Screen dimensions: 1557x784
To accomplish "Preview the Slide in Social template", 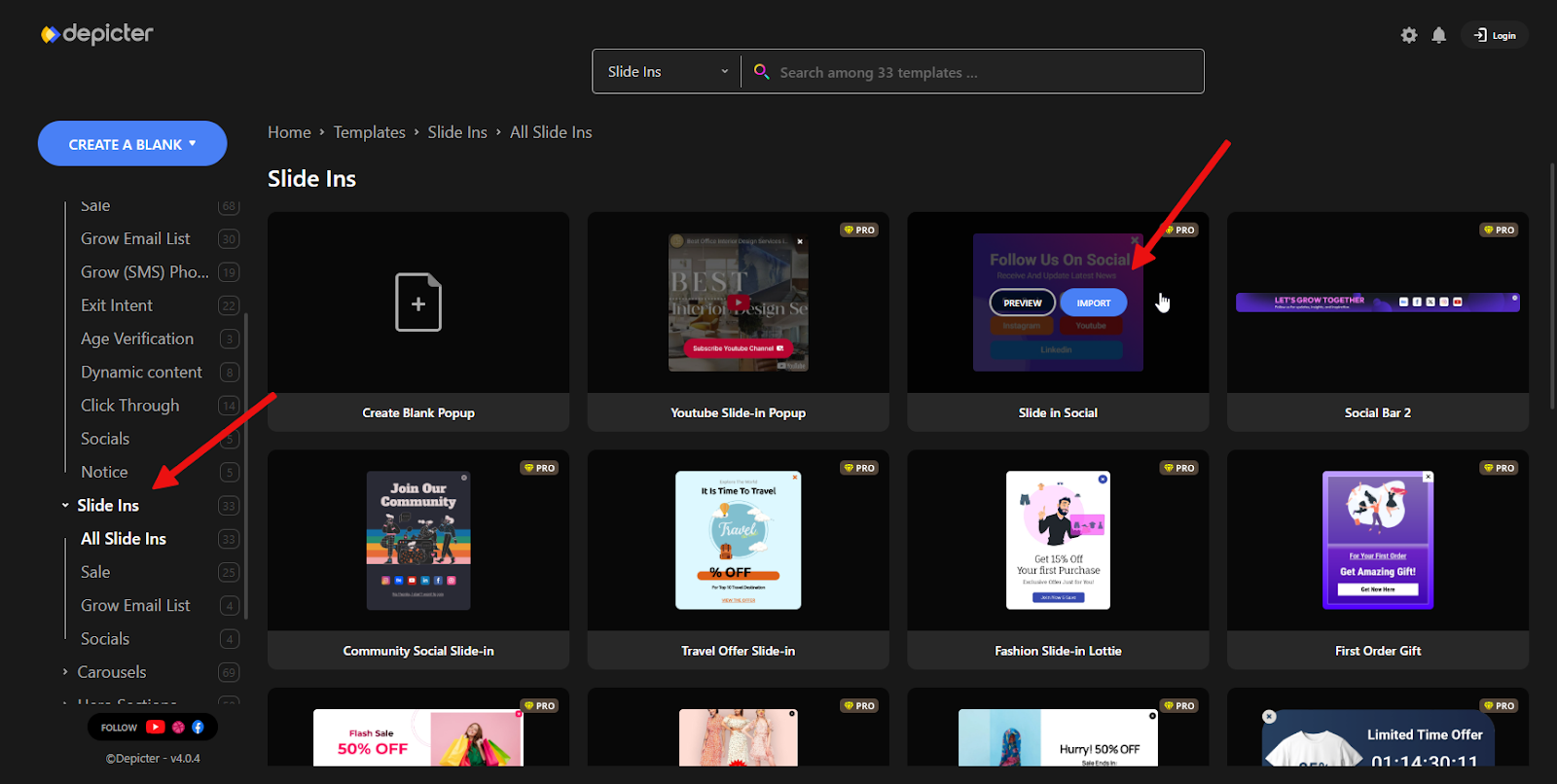I will 1022,303.
